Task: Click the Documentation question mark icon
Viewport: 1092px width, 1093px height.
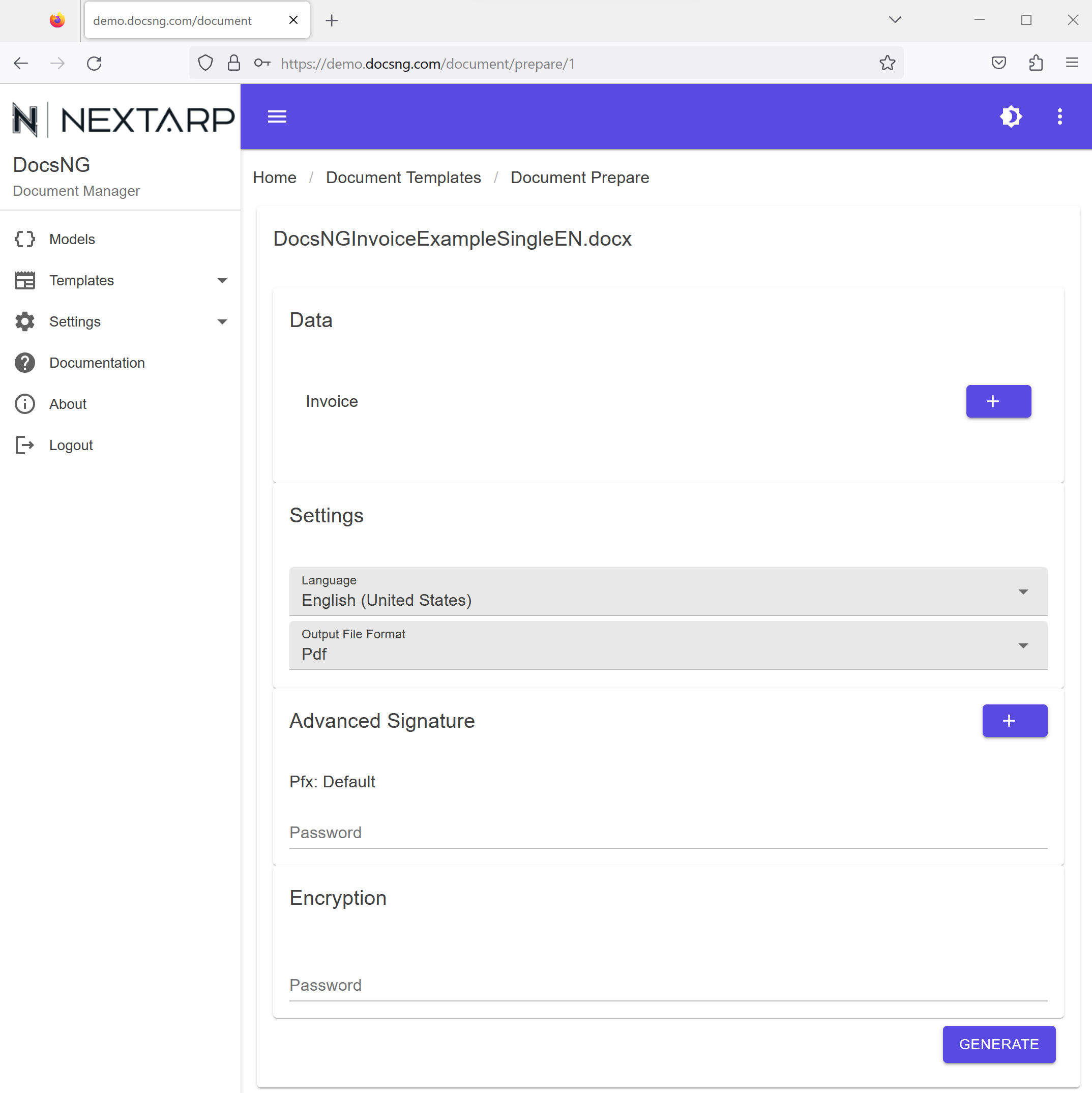Action: [x=25, y=363]
